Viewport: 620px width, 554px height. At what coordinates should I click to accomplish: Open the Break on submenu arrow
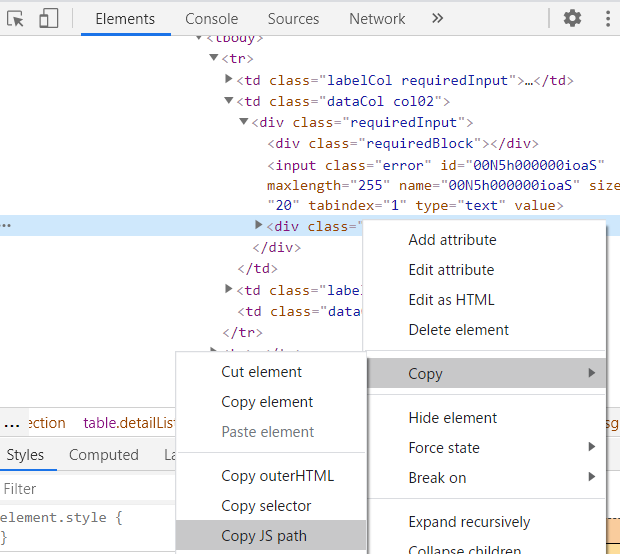(592, 477)
